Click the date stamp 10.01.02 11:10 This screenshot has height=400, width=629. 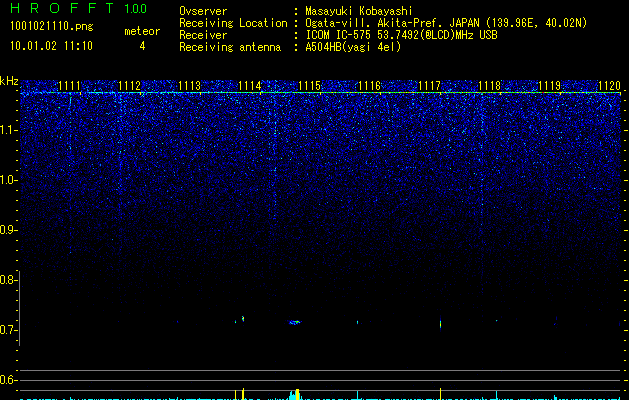(51, 46)
